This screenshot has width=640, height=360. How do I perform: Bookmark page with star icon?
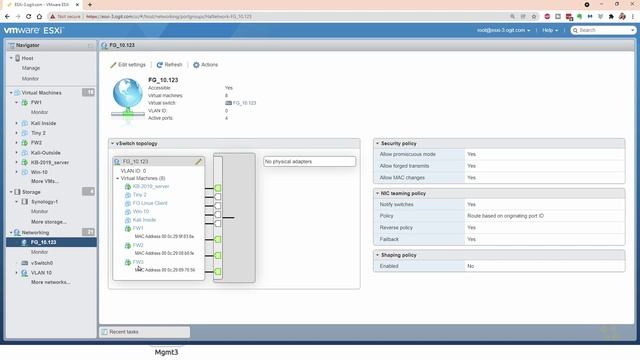tap(534, 16)
